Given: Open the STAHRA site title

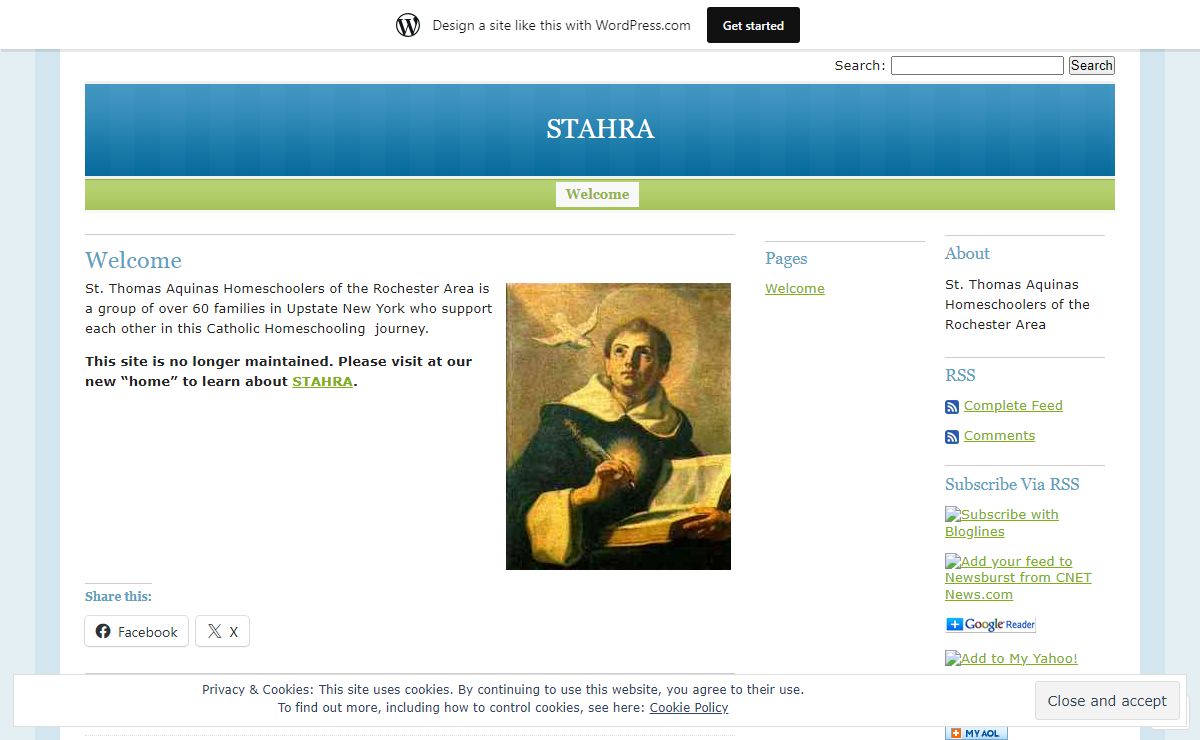Looking at the screenshot, I should point(600,129).
